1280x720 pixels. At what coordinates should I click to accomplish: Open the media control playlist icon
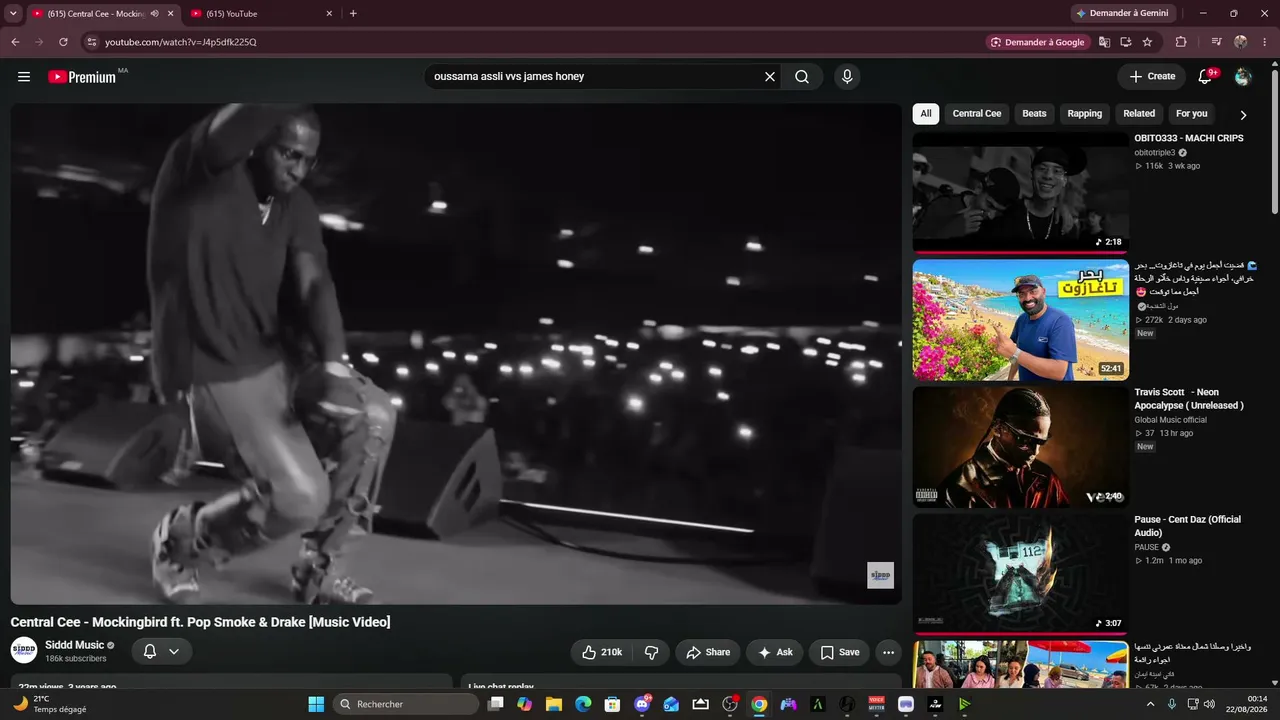pos(1216,42)
